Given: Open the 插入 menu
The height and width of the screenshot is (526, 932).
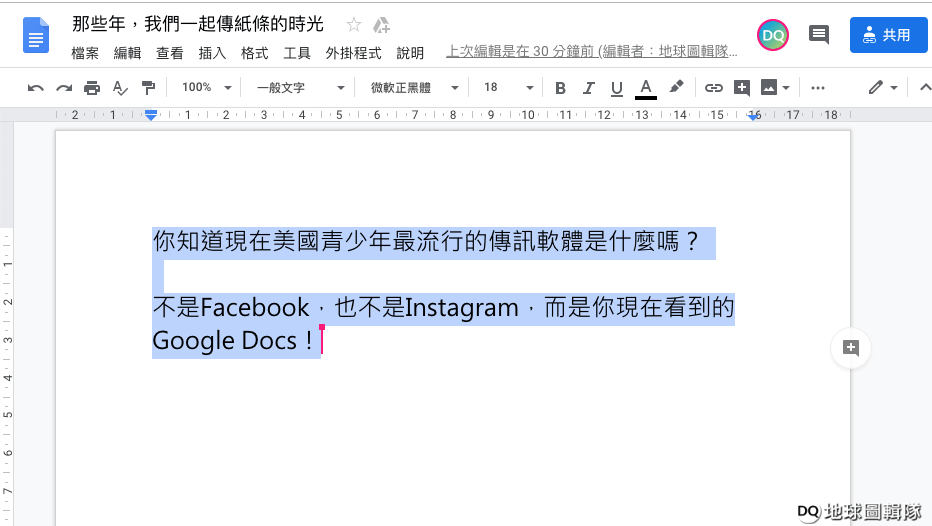Looking at the screenshot, I should (x=212, y=53).
